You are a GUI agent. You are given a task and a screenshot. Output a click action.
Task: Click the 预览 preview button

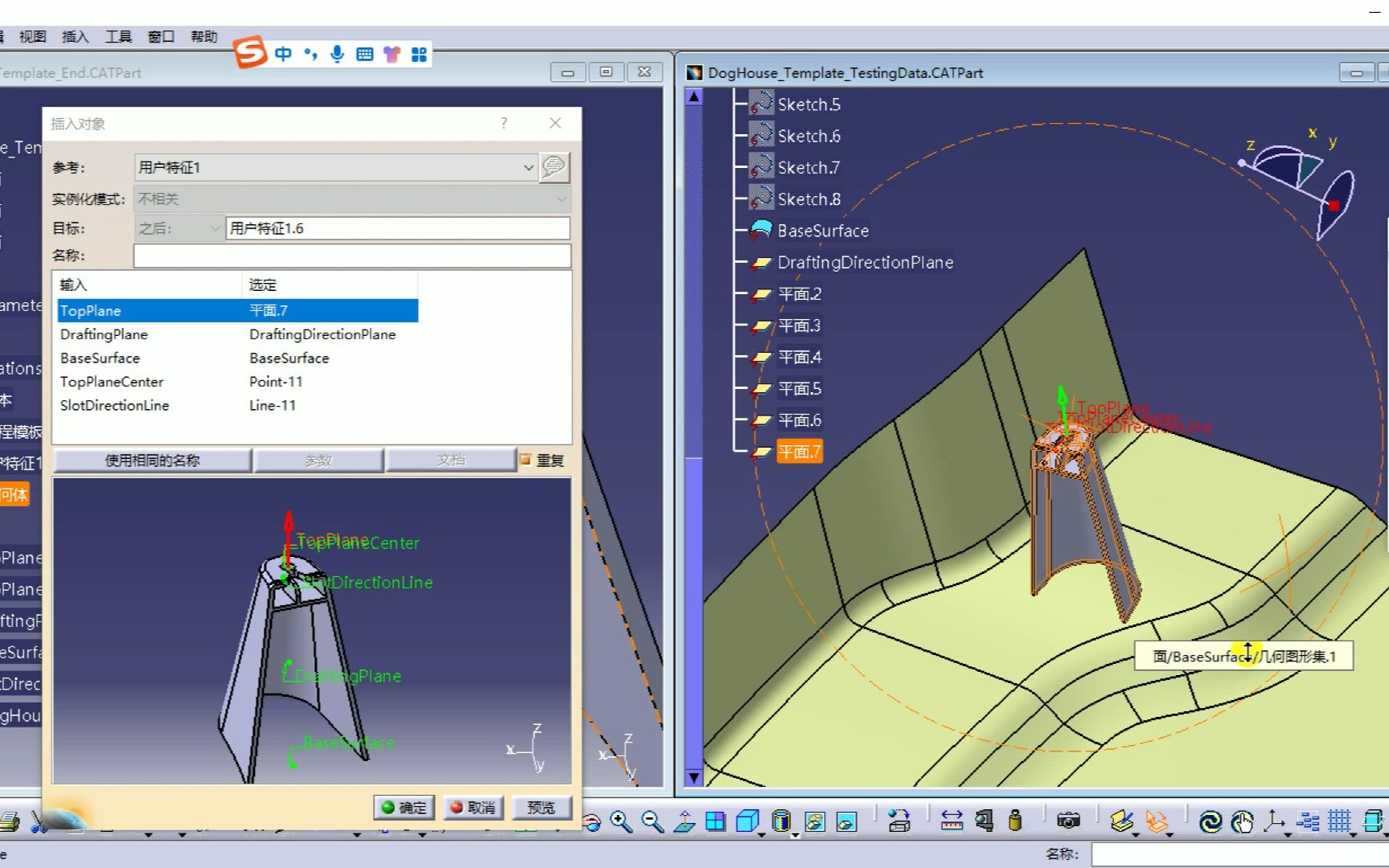pos(542,807)
